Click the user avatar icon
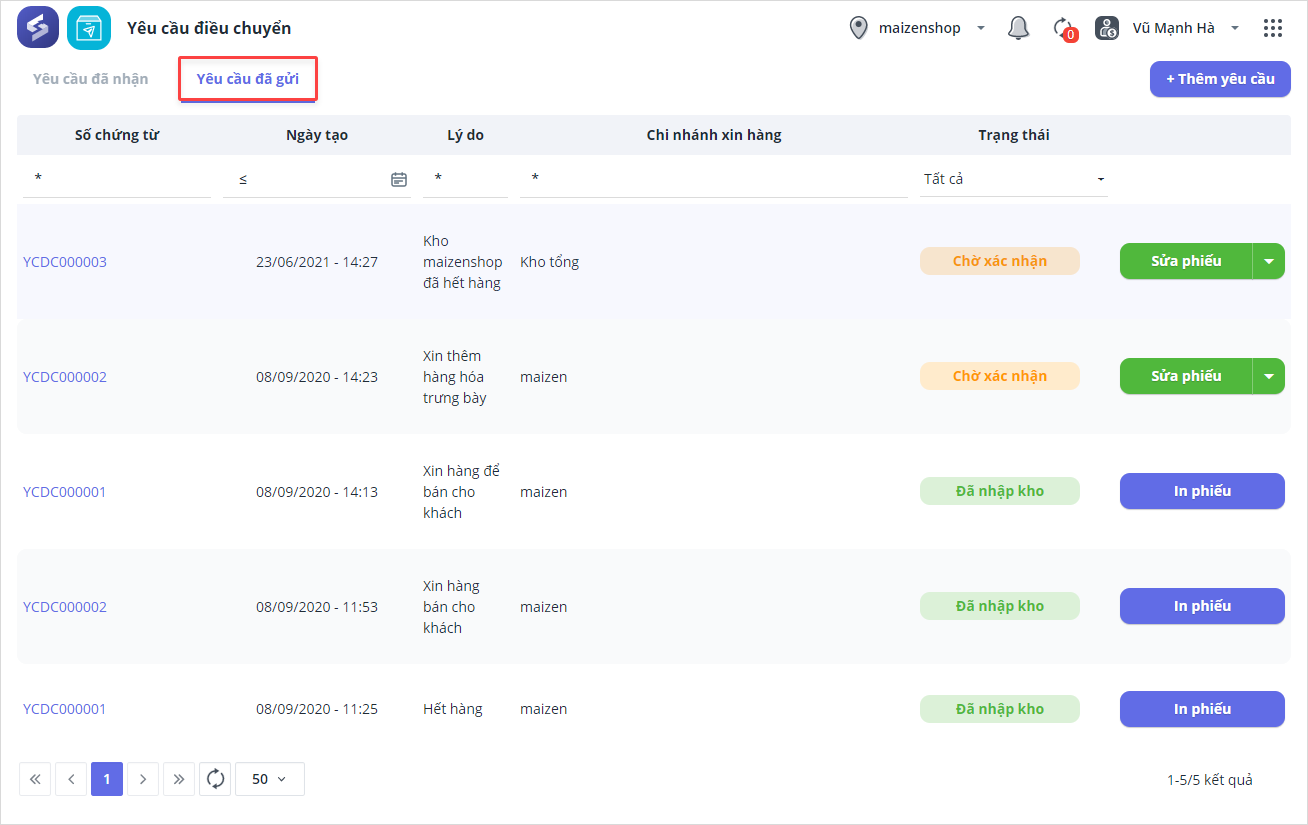Screen dimensions: 1308x825 click(1107, 28)
